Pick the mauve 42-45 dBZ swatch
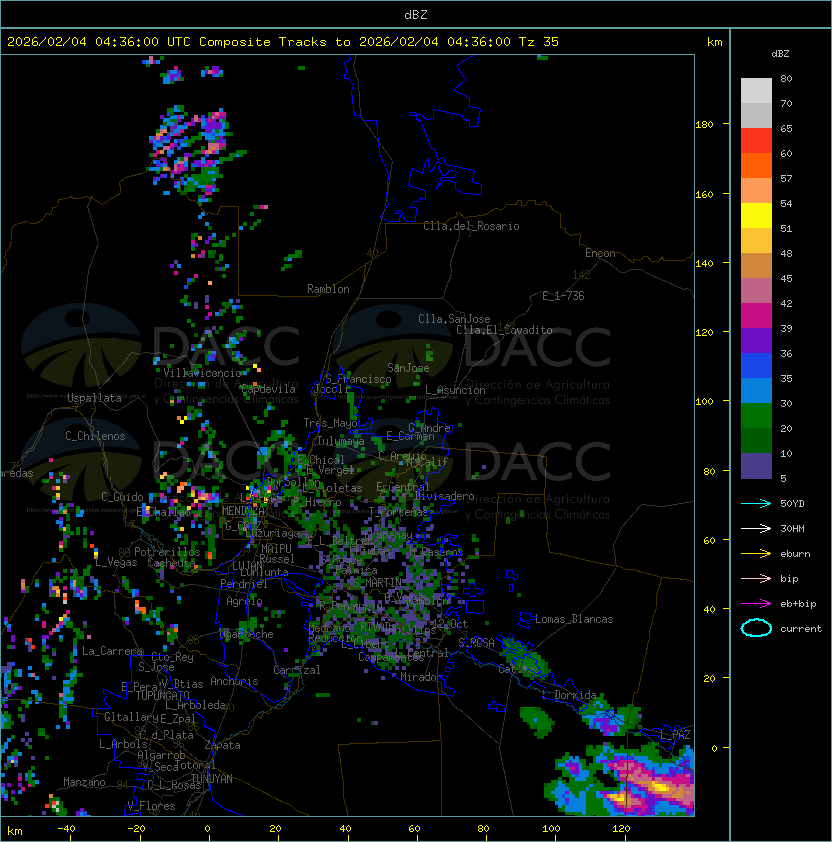The image size is (832, 842). coord(756,291)
